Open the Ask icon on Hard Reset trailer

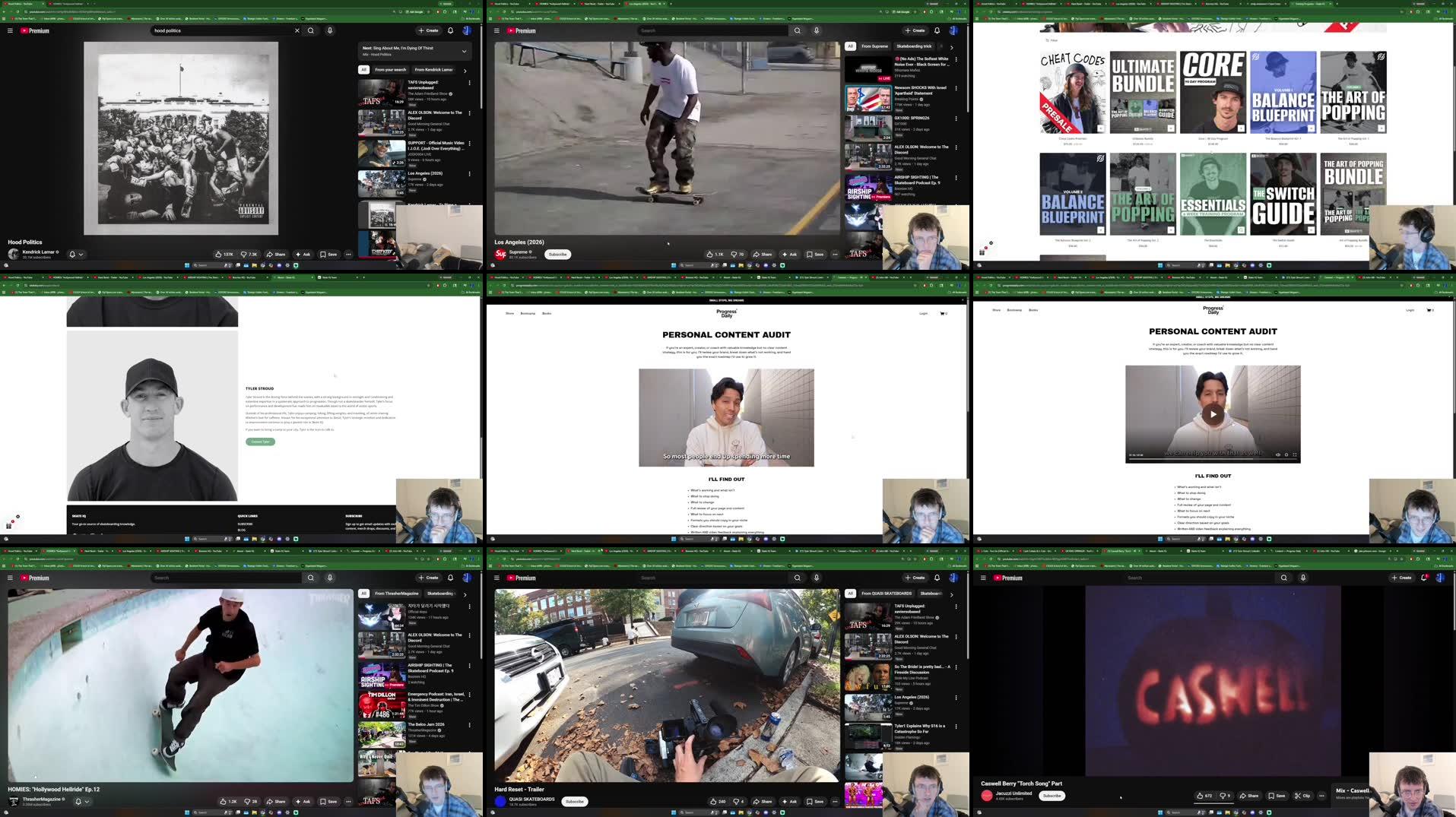pyautogui.click(x=791, y=801)
